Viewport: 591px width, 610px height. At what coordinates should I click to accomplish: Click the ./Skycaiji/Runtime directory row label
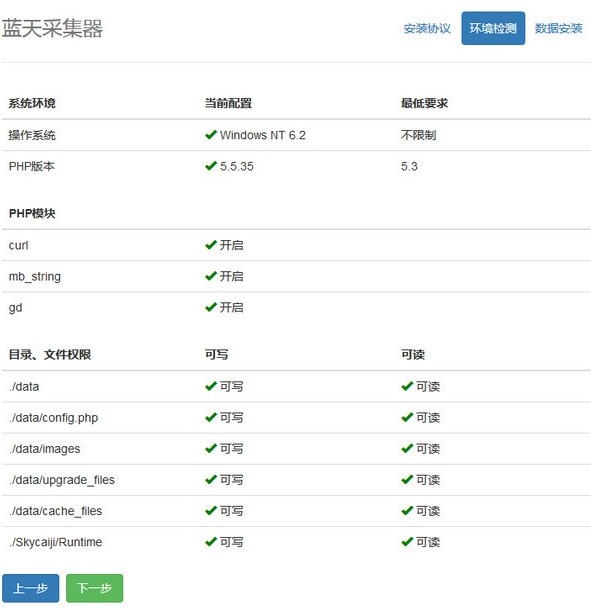tap(56, 542)
